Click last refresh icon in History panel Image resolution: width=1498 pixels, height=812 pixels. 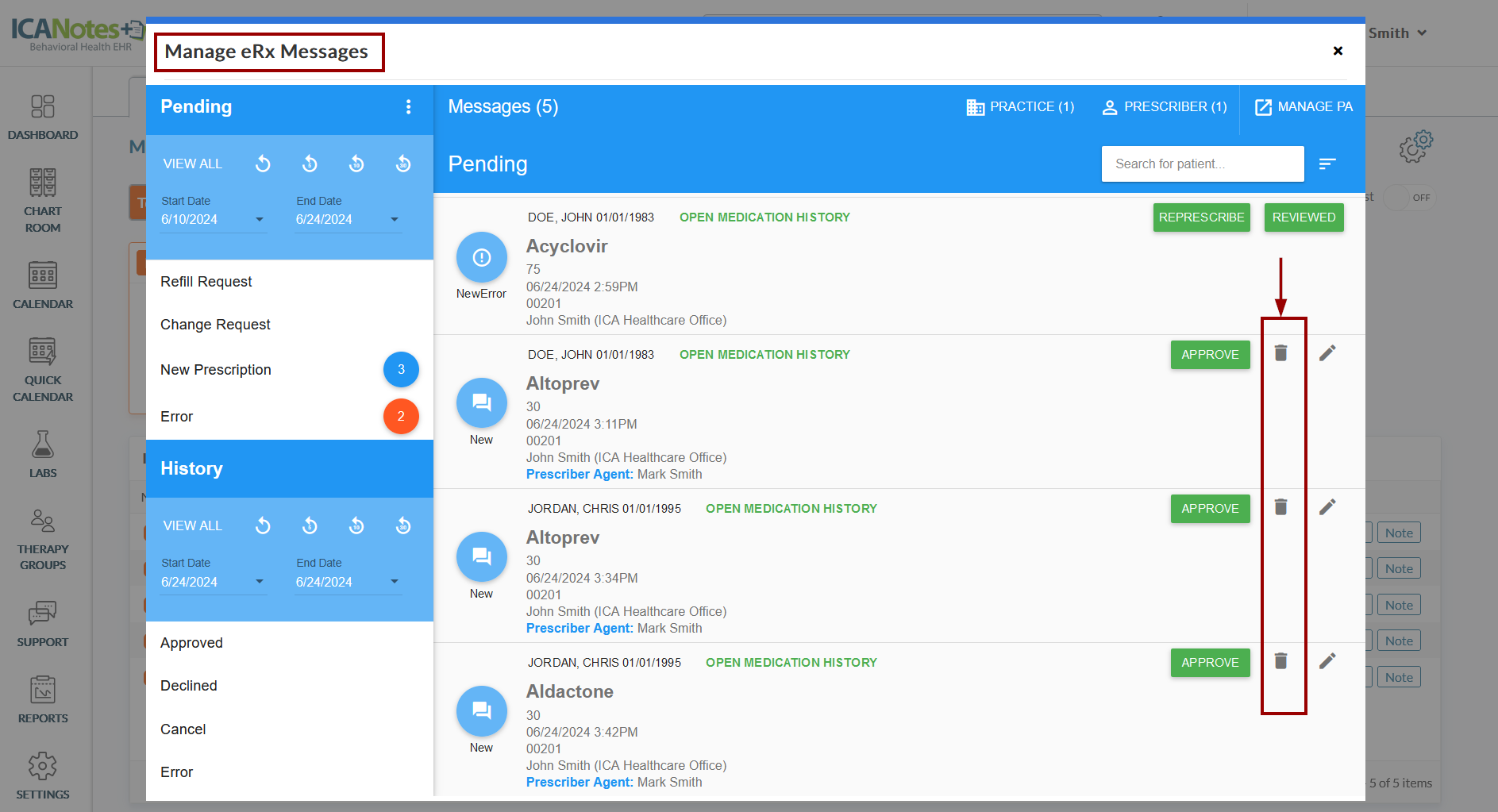click(403, 525)
